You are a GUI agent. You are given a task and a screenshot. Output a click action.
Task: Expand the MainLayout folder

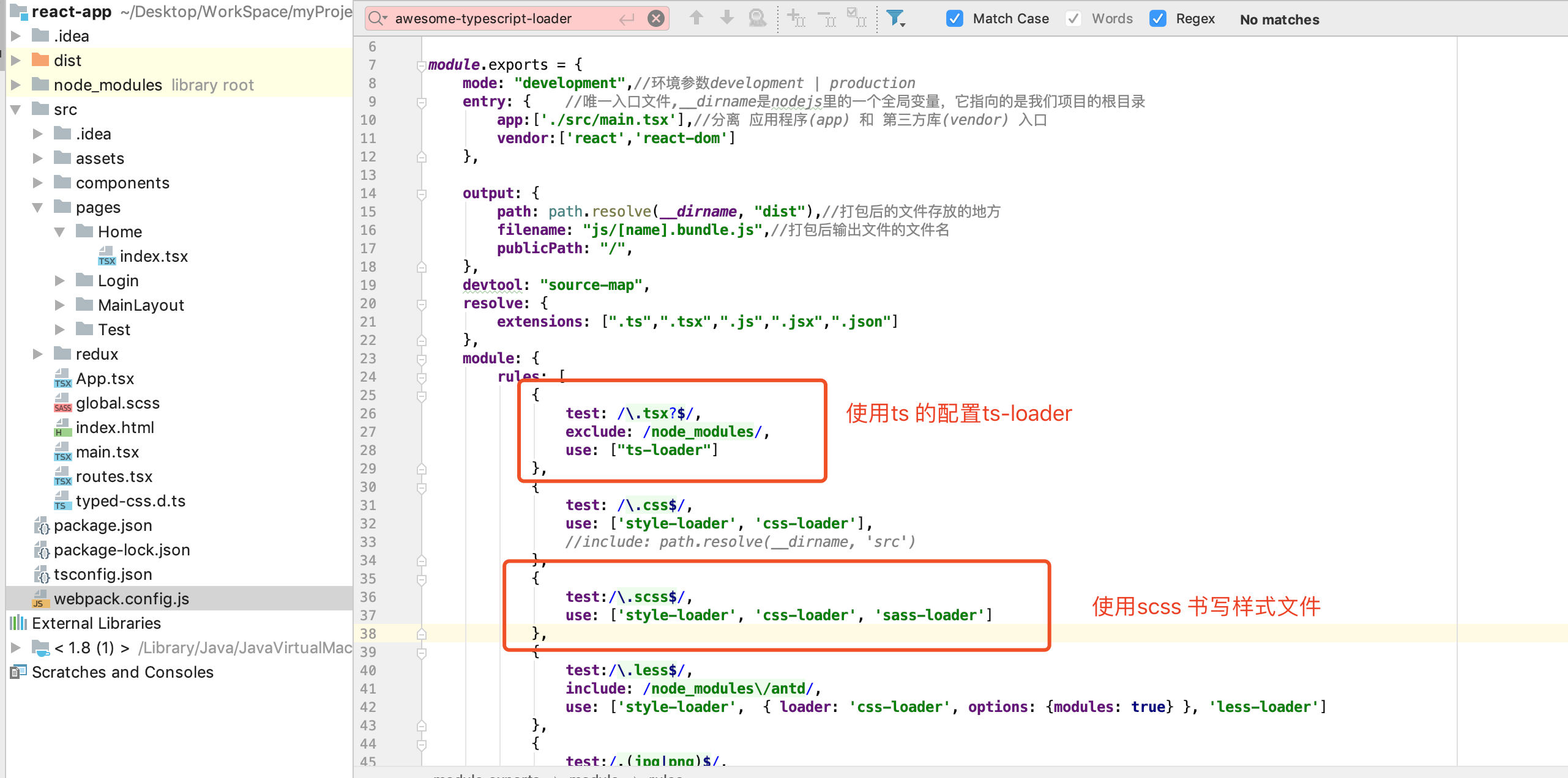(x=60, y=305)
